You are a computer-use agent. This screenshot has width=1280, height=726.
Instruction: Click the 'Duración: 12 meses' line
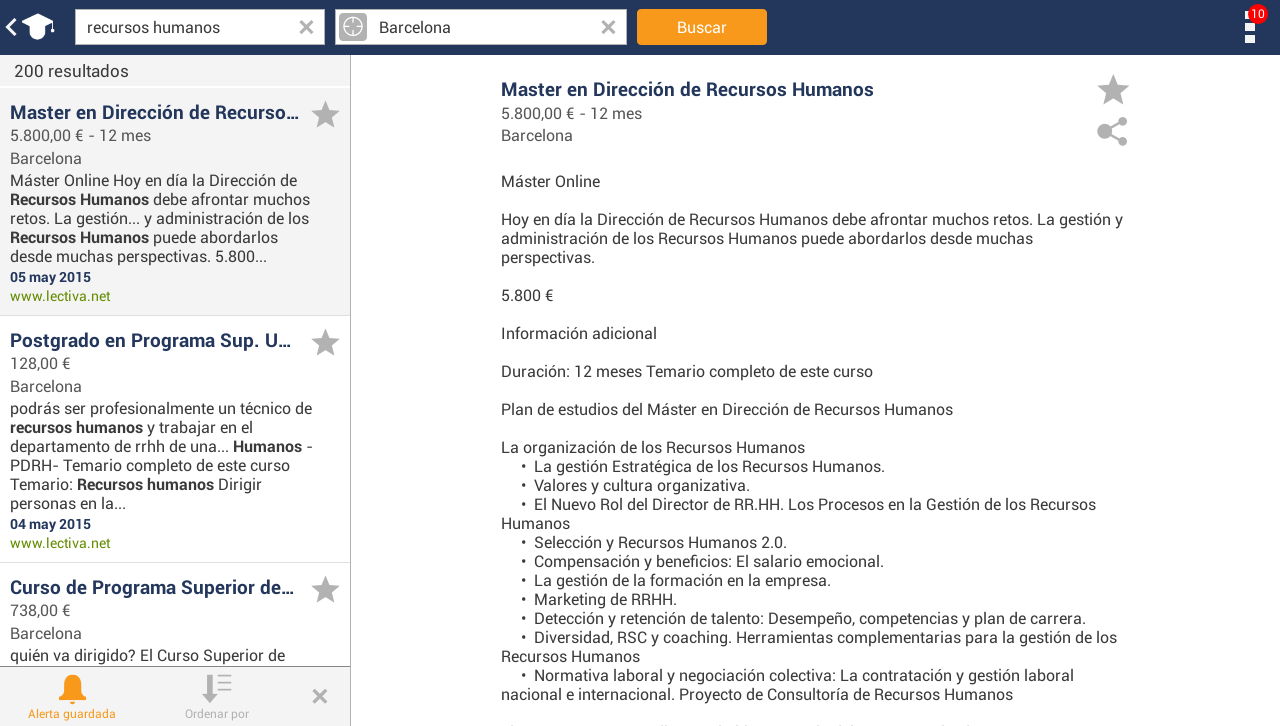pyautogui.click(x=687, y=371)
